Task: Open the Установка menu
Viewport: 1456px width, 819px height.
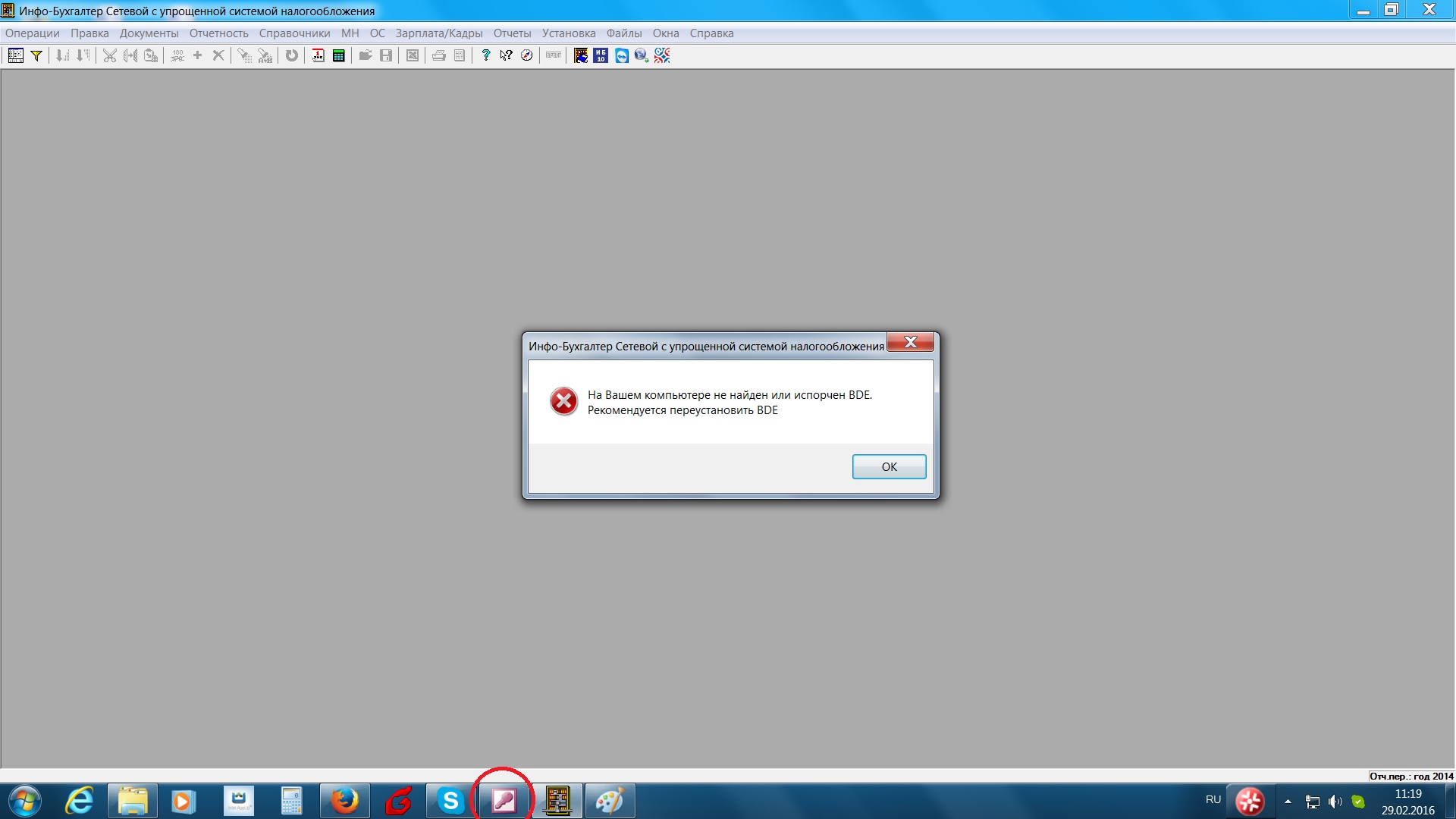Action: pos(568,33)
